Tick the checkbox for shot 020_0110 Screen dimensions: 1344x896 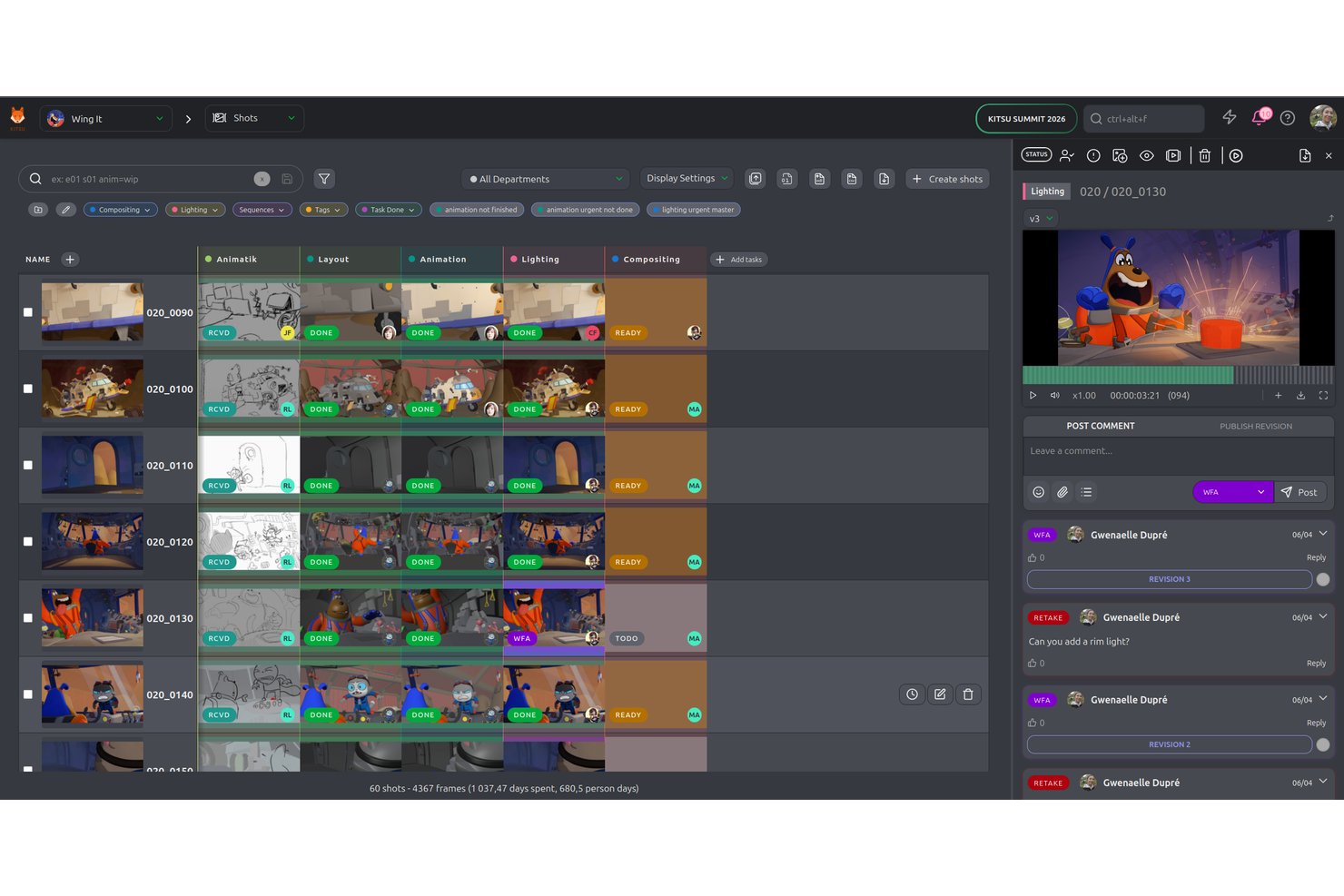[28, 465]
